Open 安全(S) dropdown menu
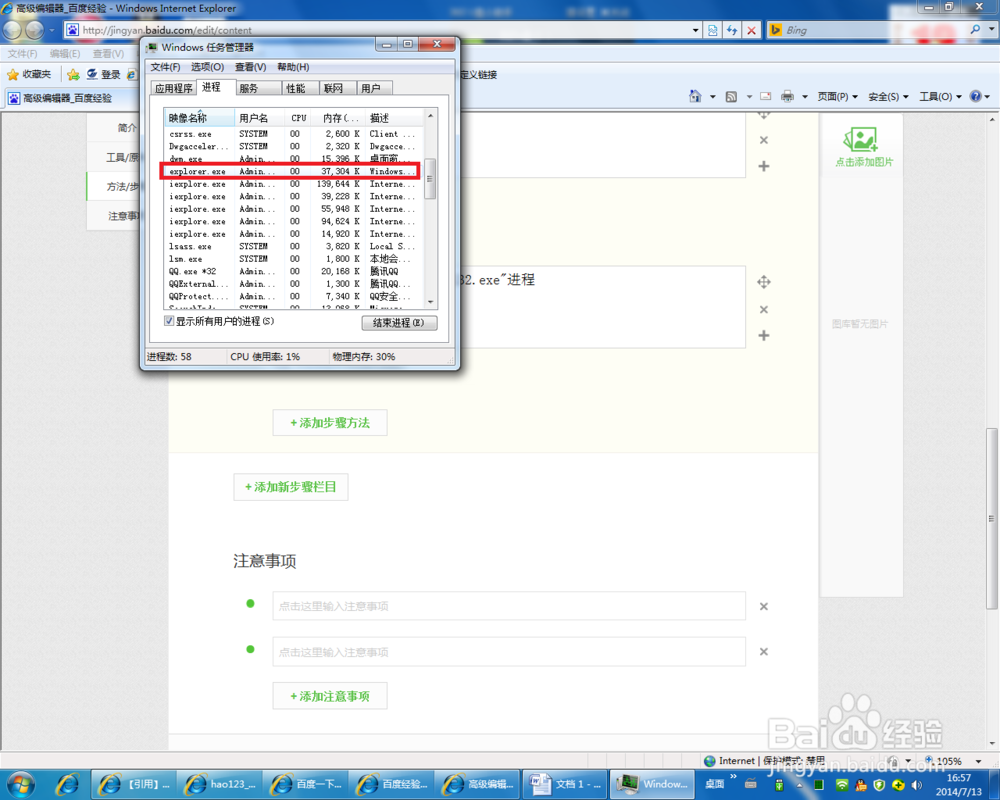 (888, 96)
